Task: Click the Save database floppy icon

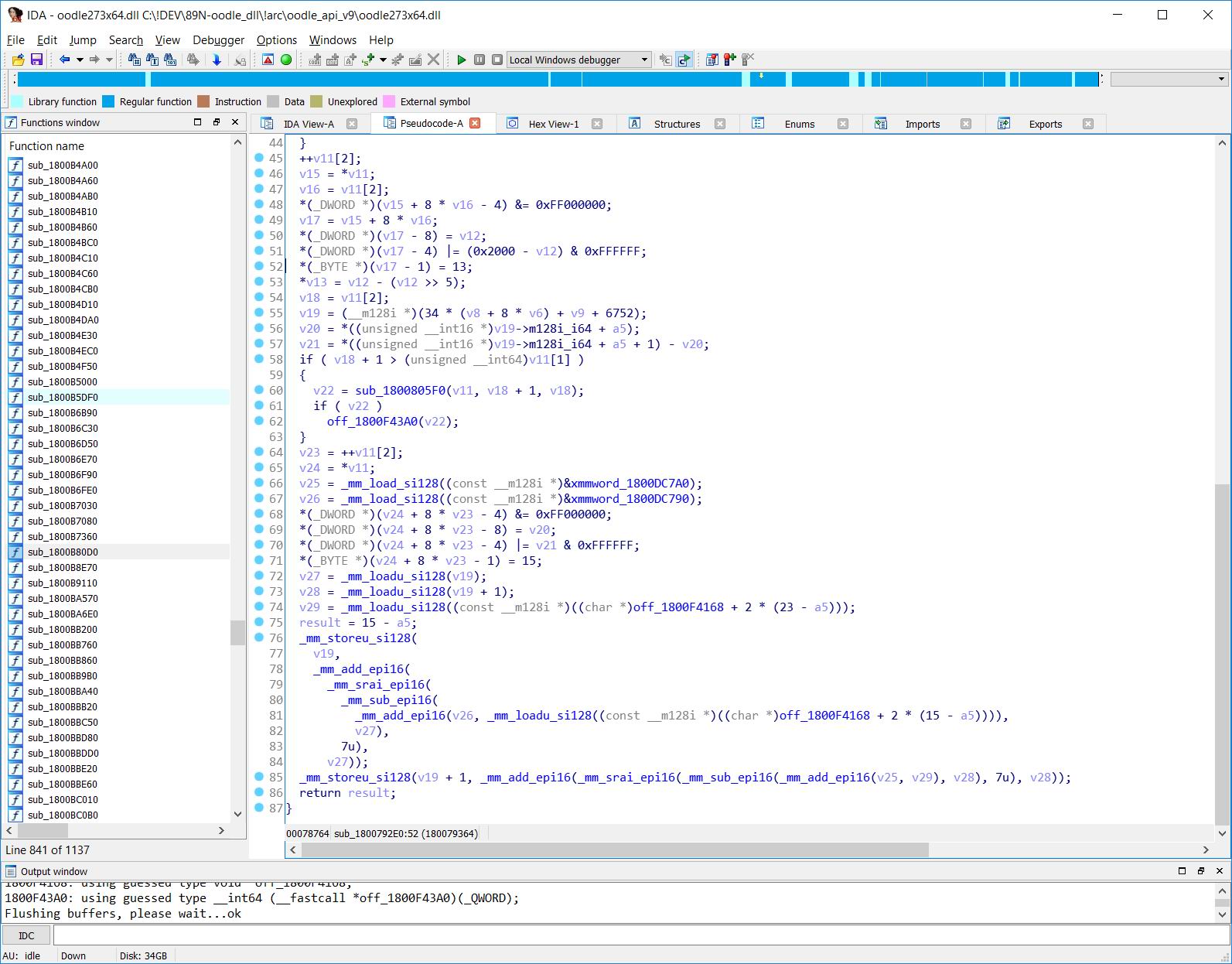Action: coord(36,60)
